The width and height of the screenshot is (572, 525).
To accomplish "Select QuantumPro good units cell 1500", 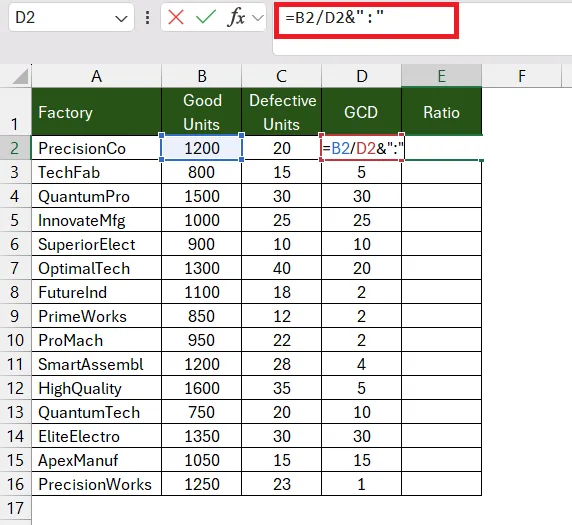I will click(x=201, y=196).
